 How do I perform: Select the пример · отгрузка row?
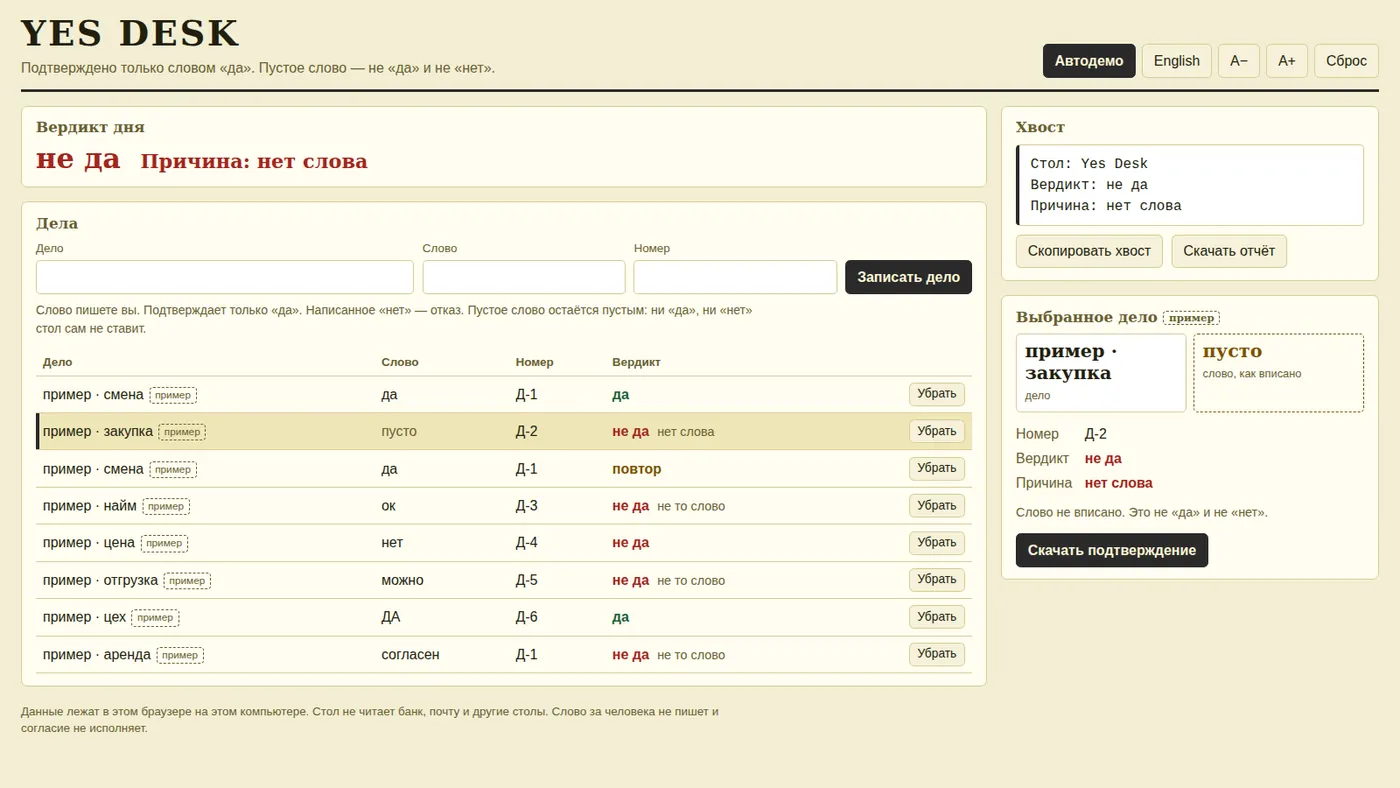click(x=504, y=580)
